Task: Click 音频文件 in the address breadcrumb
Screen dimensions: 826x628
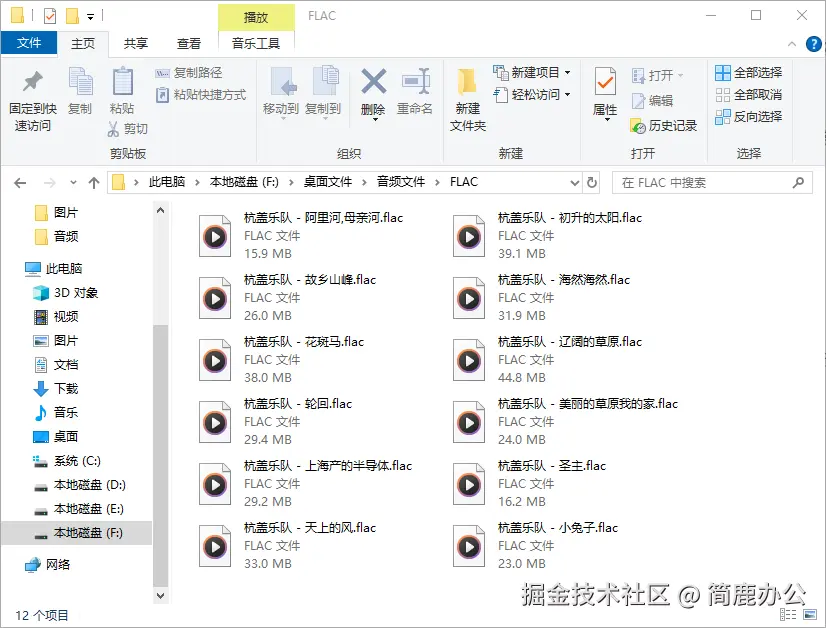Action: 401,182
